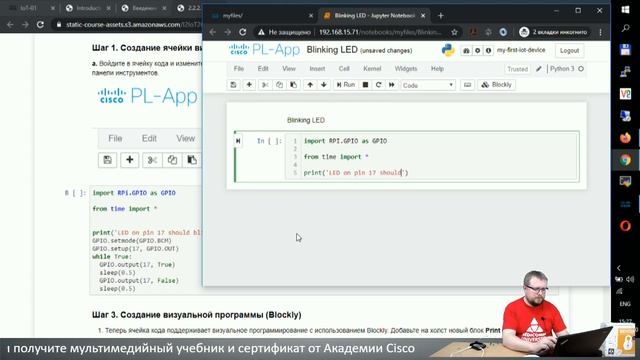Restart kernel and run all cells icon
The width and height of the screenshot is (640, 360).
(x=391, y=85)
